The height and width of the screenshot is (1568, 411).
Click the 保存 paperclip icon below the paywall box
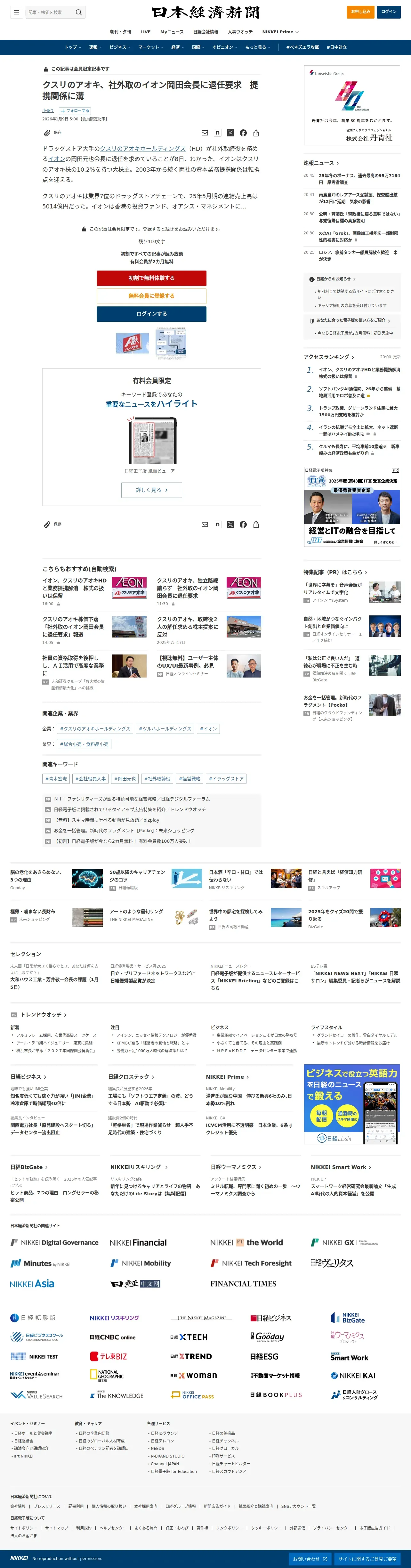point(47,524)
